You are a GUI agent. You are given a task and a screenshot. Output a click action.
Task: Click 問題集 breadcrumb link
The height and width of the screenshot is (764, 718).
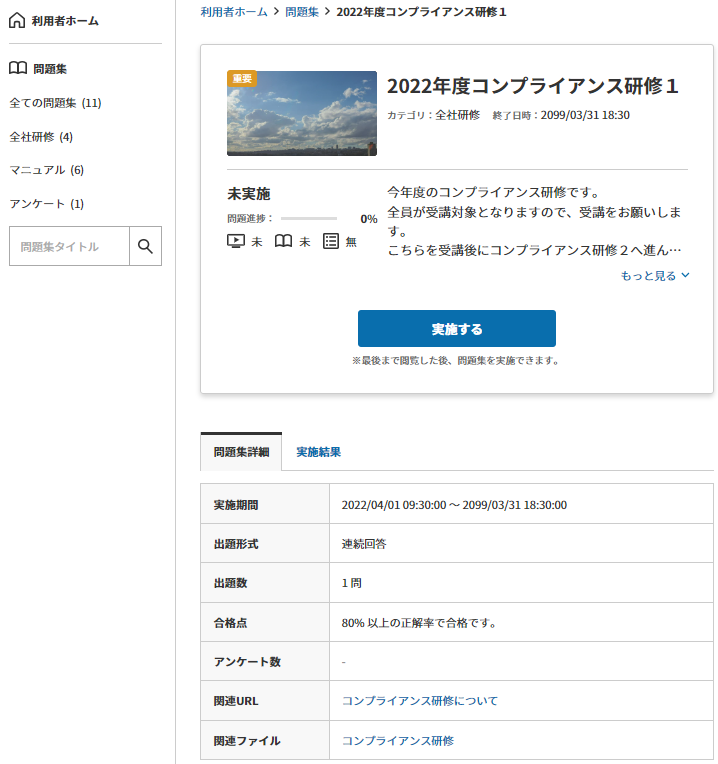point(302,12)
